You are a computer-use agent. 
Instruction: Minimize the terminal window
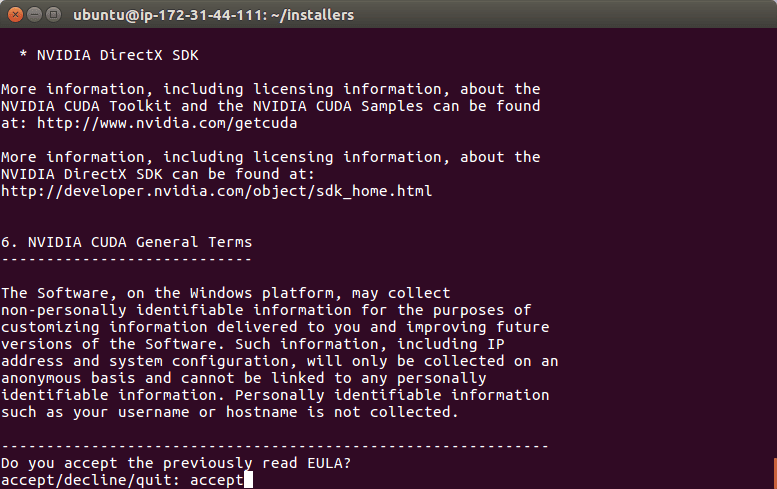pos(34,15)
